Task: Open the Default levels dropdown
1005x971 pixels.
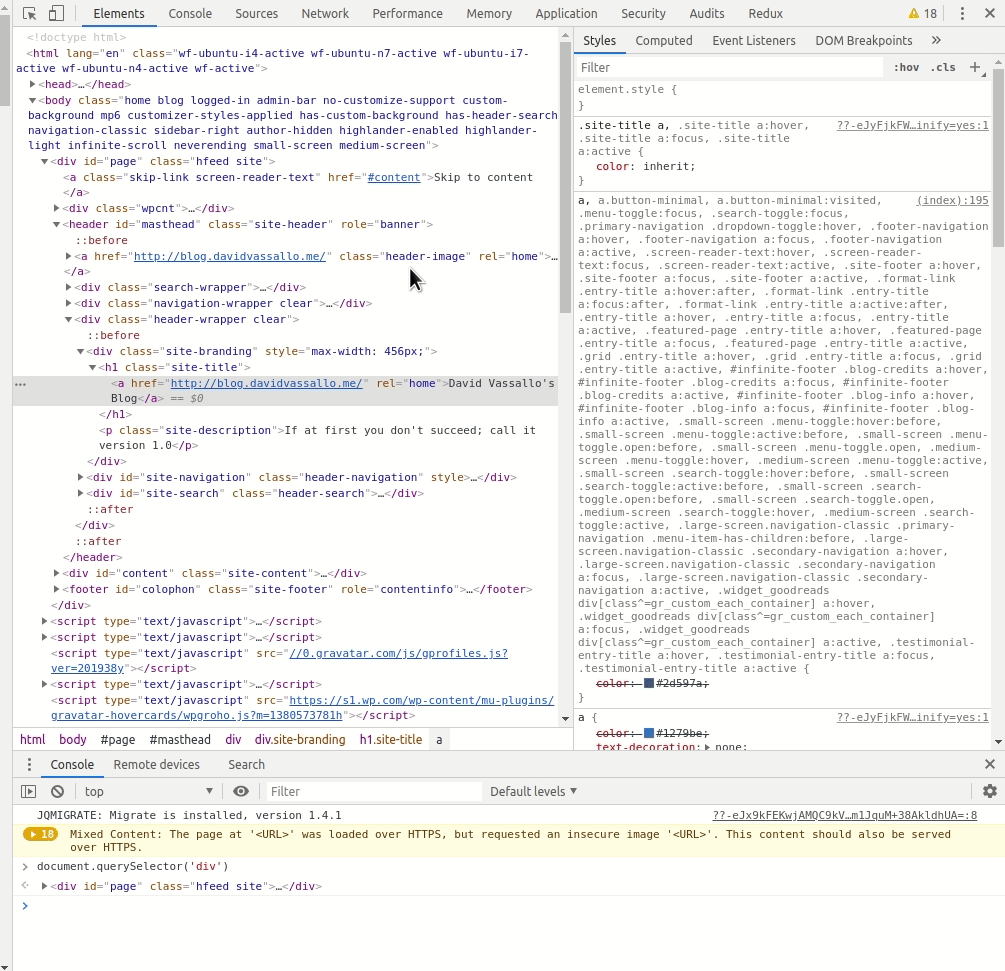Action: [533, 791]
